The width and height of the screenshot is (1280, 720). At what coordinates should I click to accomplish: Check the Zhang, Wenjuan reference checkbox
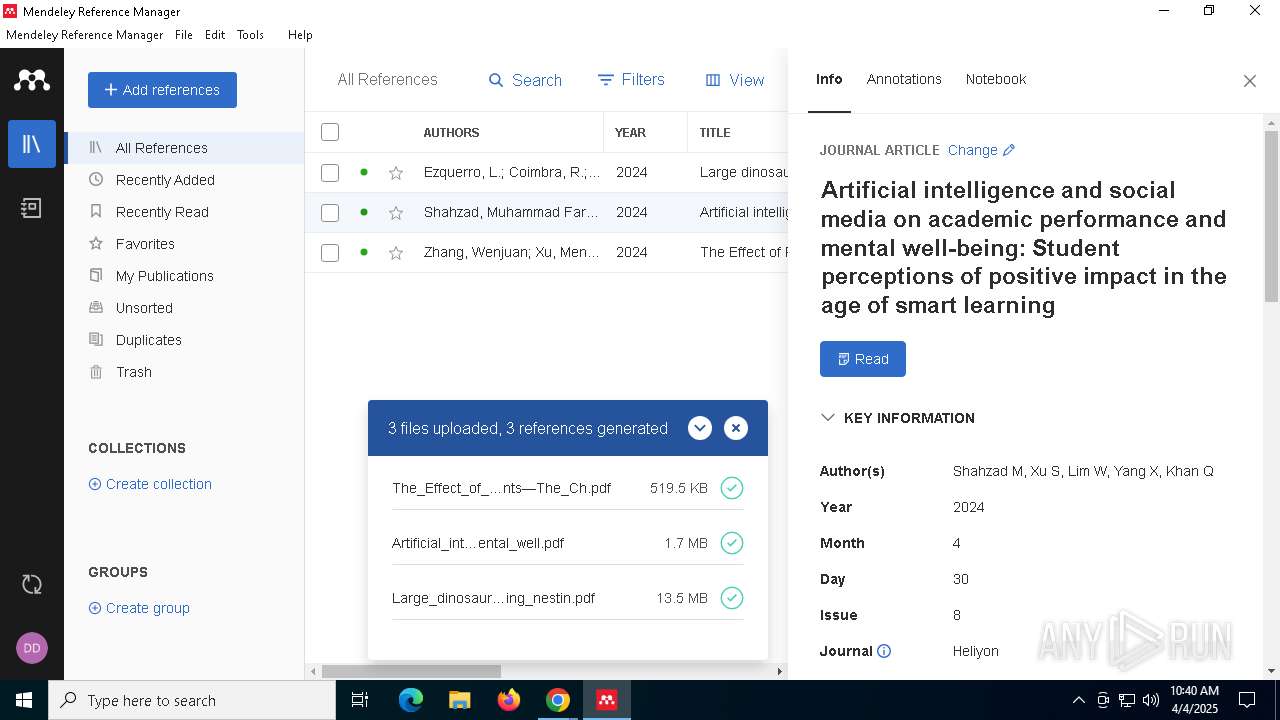330,252
